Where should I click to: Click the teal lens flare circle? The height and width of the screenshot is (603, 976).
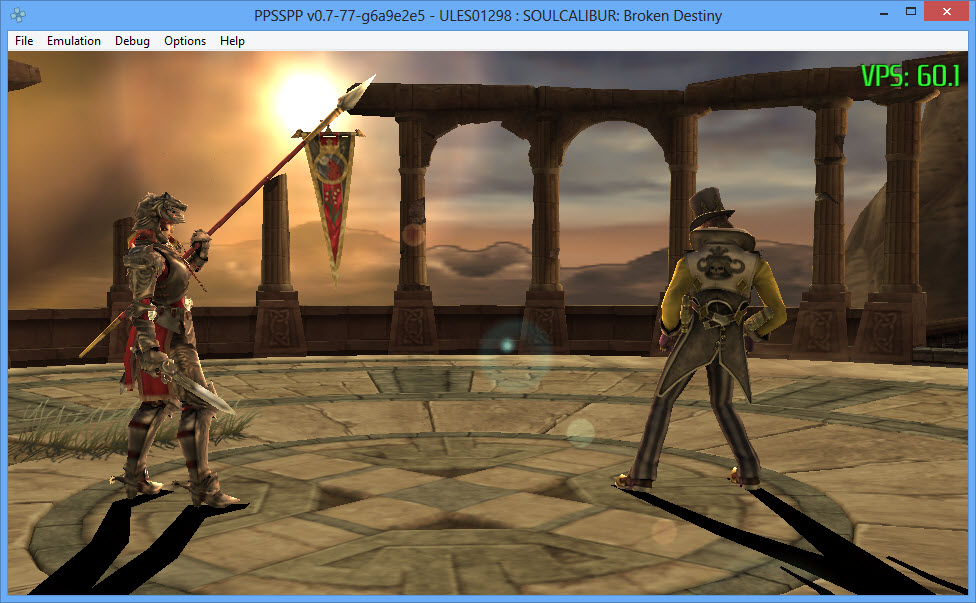click(x=507, y=346)
